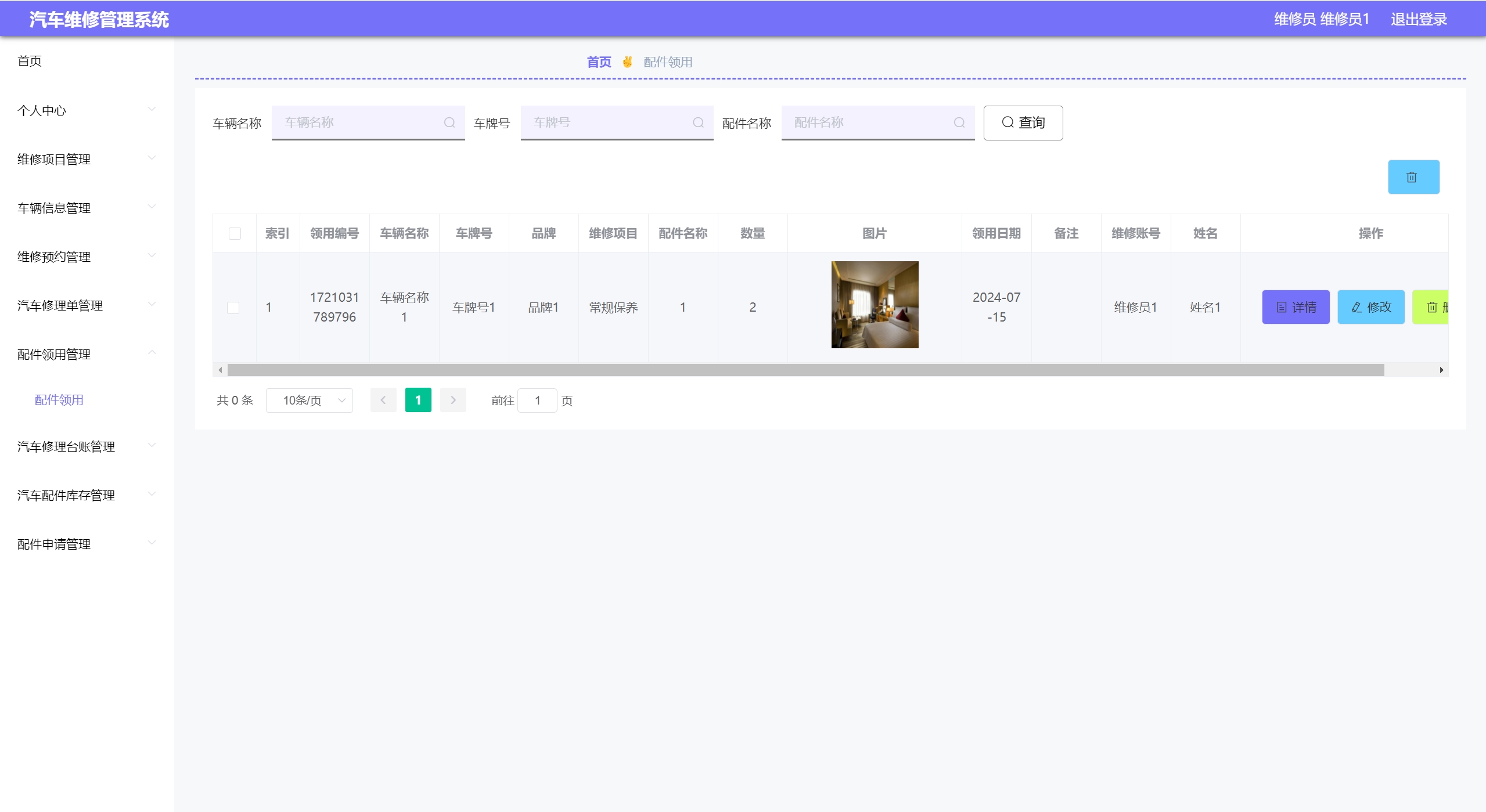Go to next page arrow
The width and height of the screenshot is (1486, 812).
(453, 400)
